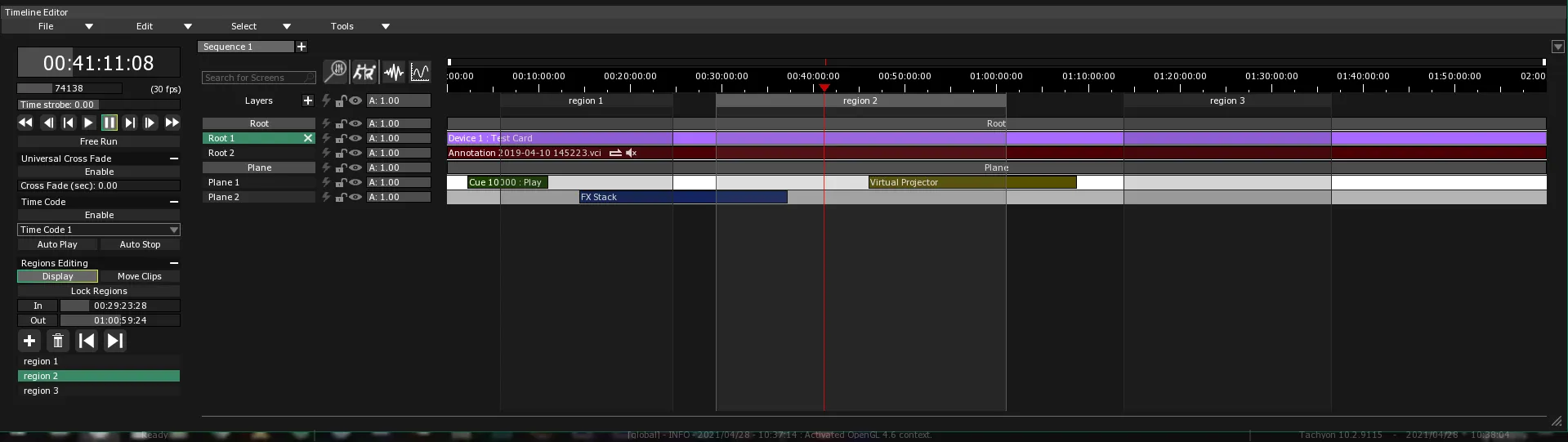Toggle lock on the Layers header row
Viewport: 1568px width, 442px height.
click(x=341, y=100)
